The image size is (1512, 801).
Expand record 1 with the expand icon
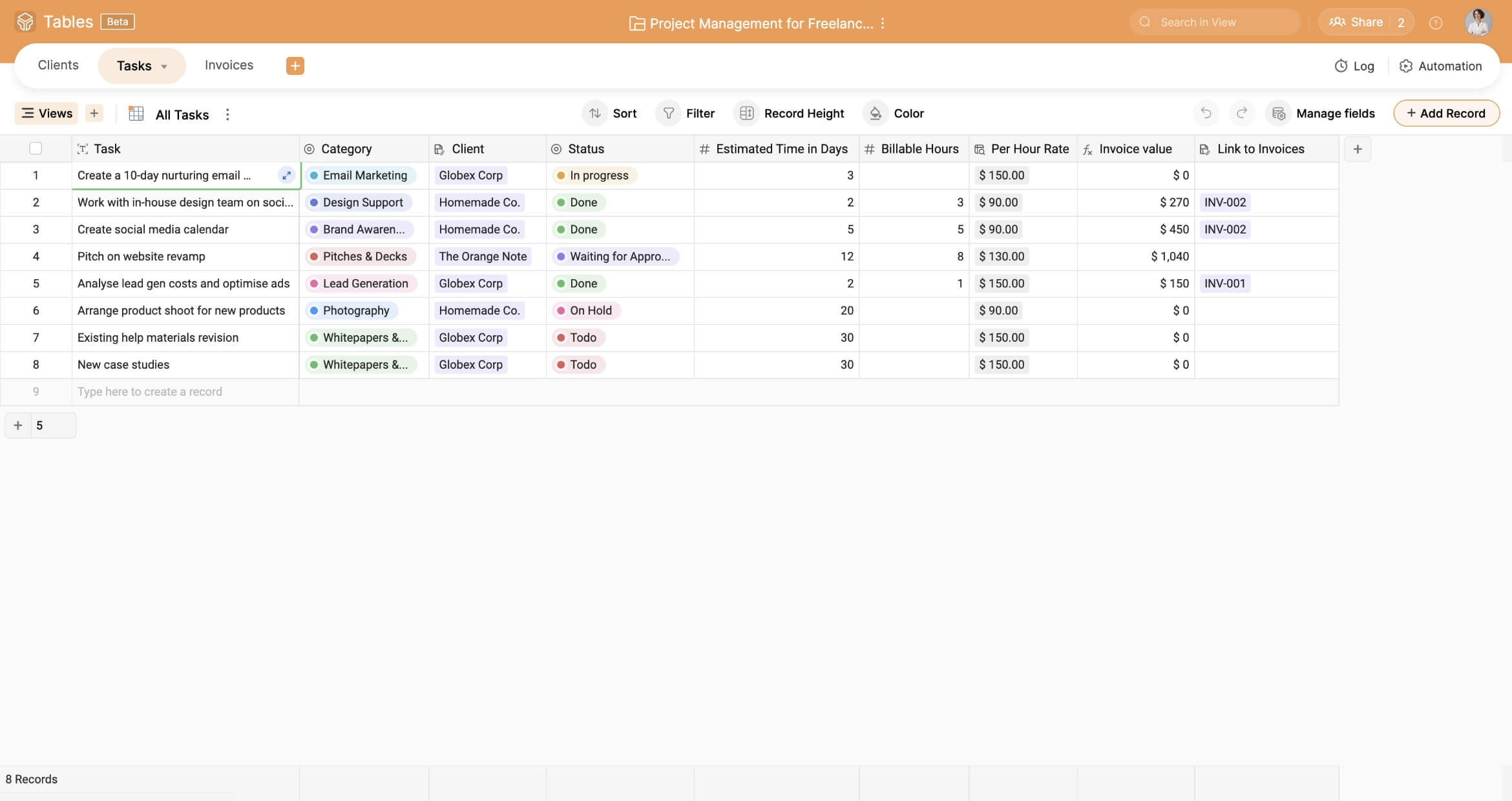tap(286, 175)
